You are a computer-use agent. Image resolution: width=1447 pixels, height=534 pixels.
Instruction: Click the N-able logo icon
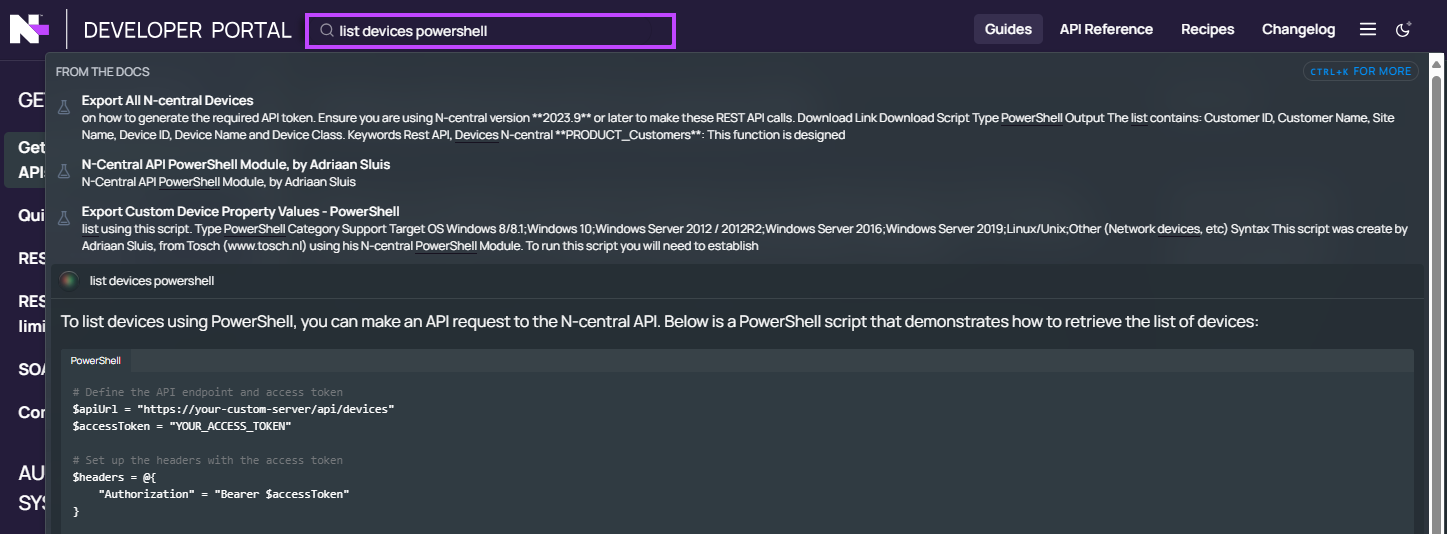[x=29, y=29]
